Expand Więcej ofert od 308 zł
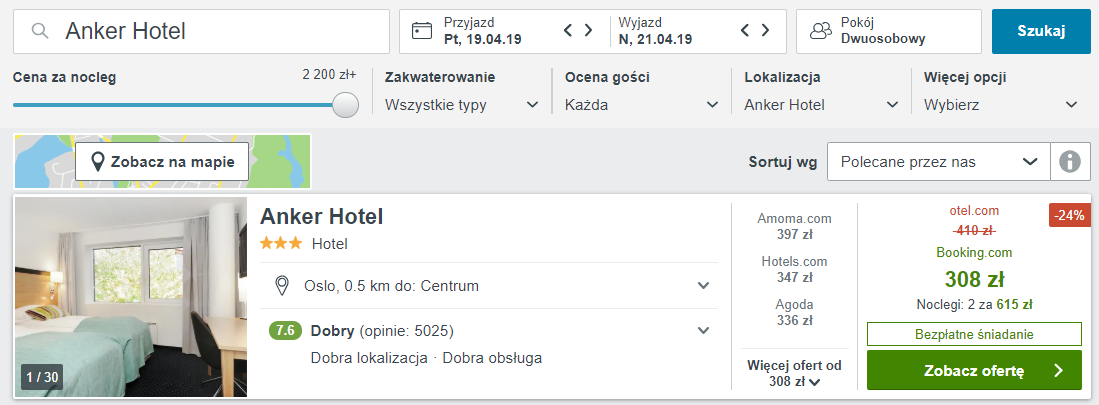The height and width of the screenshot is (405, 1099). 794,373
